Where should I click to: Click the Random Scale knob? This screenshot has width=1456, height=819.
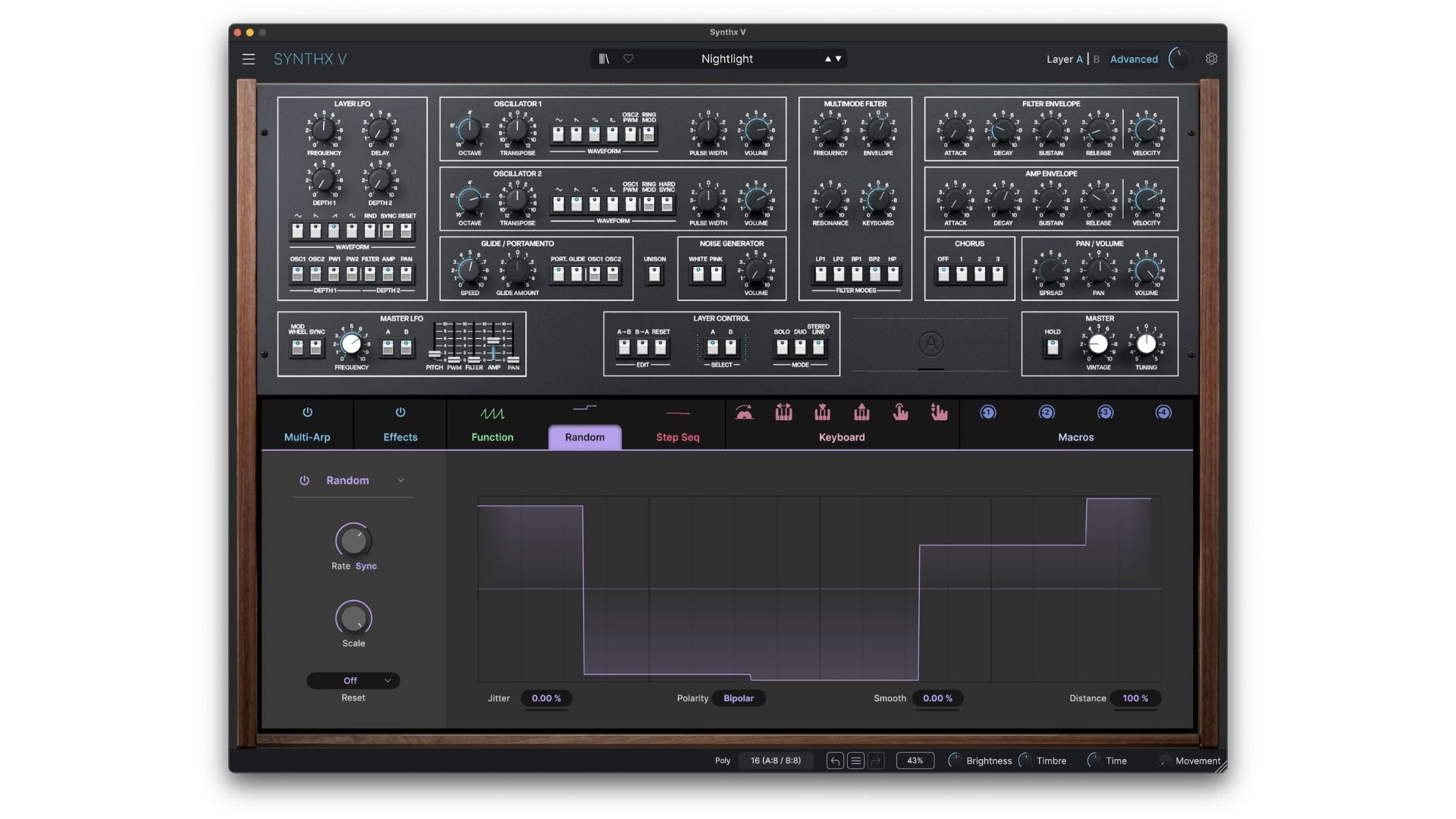353,618
